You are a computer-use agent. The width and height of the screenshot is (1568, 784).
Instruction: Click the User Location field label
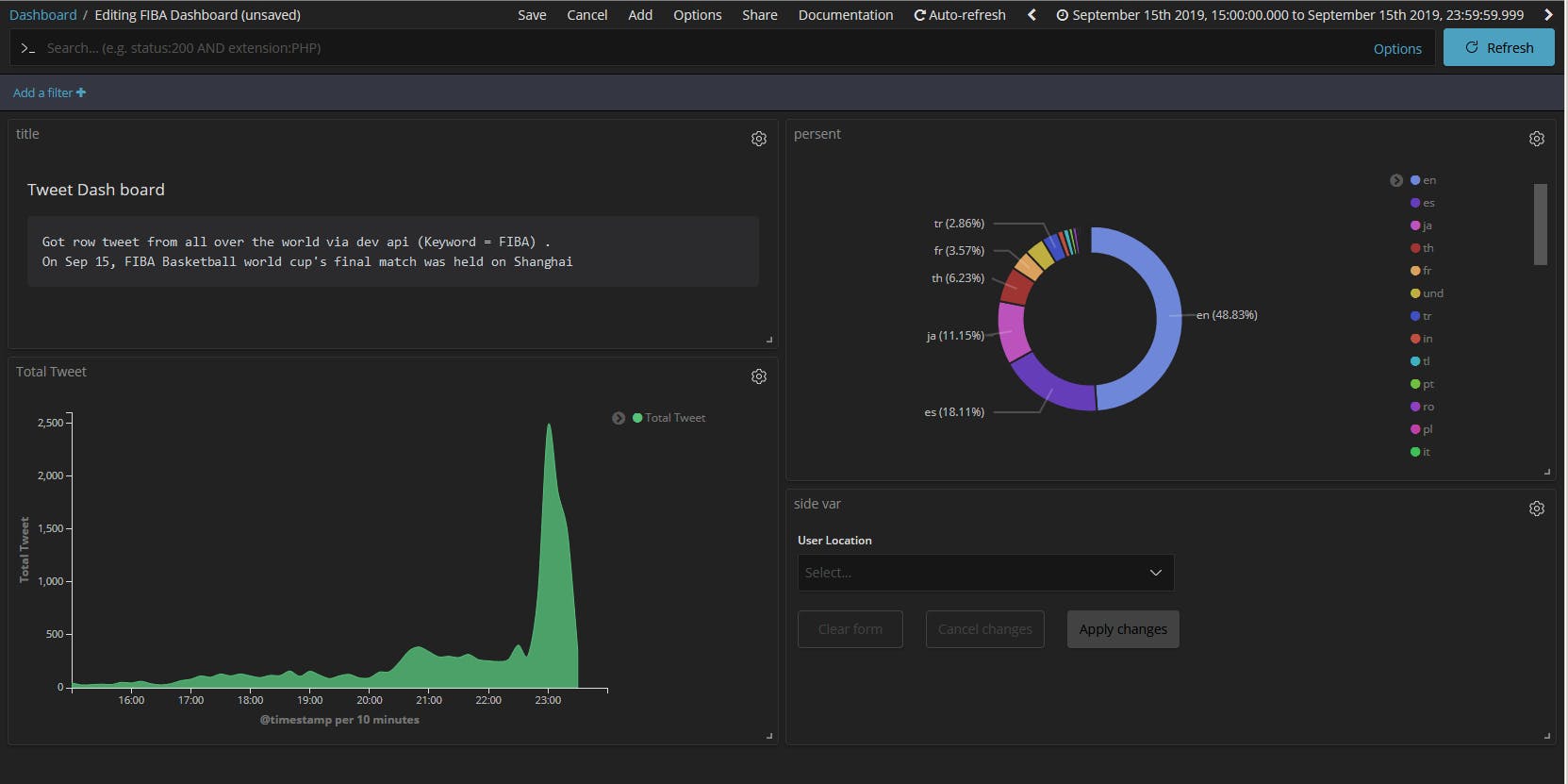pos(834,541)
